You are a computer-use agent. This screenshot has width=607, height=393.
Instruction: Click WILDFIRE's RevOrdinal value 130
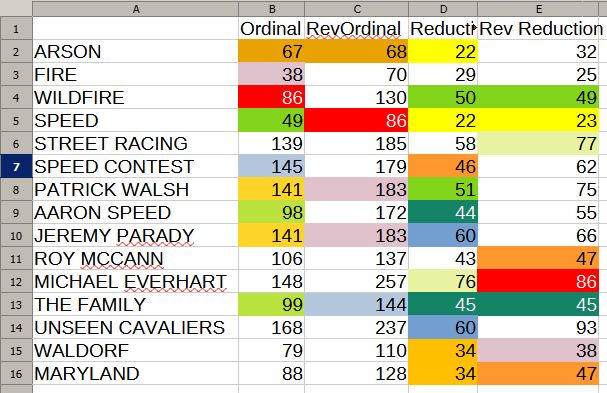357,98
